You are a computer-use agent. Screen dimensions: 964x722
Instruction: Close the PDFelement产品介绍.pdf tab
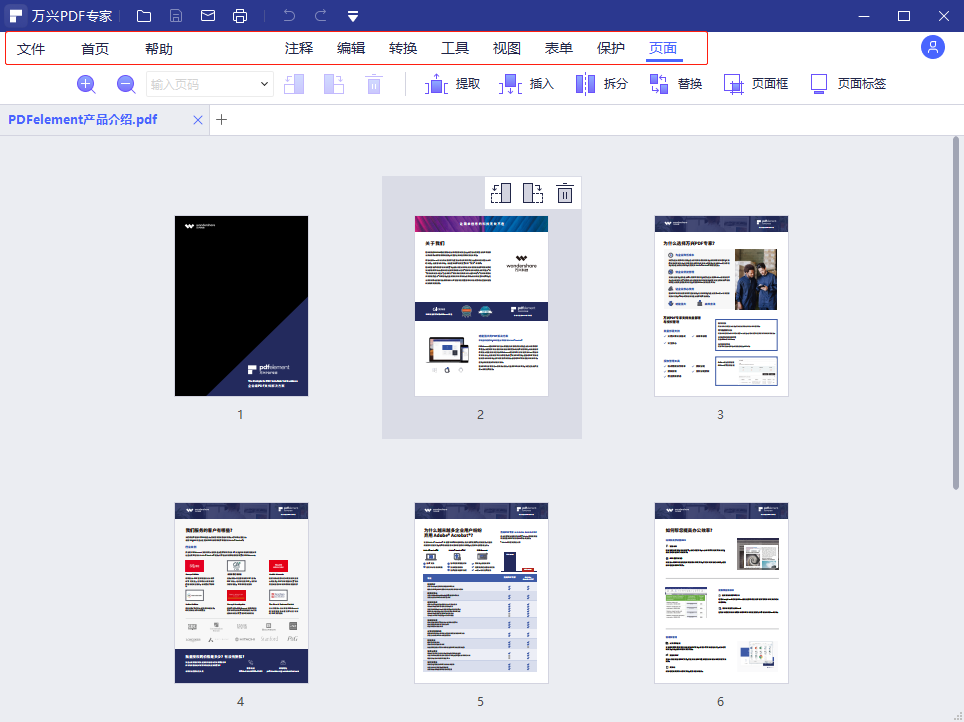point(198,120)
